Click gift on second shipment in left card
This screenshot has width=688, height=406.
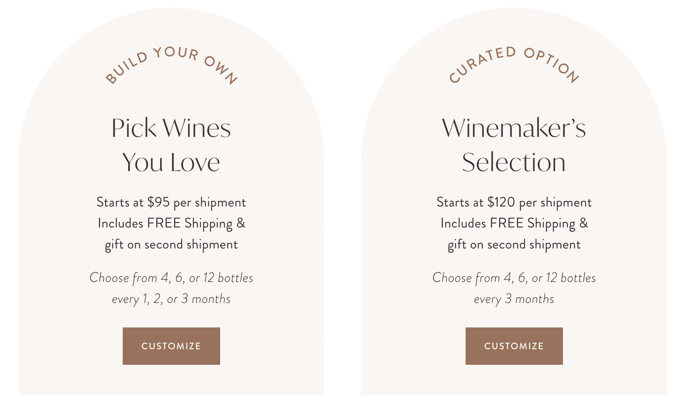pos(171,244)
